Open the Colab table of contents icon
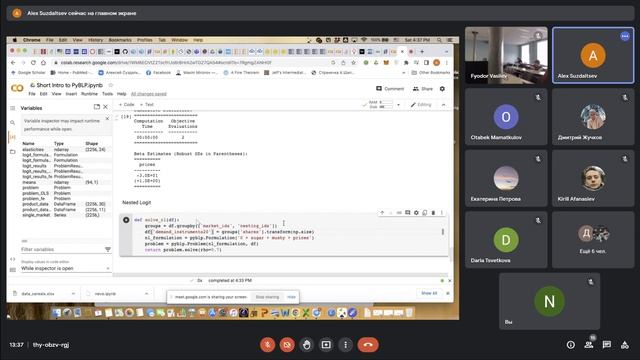The width and height of the screenshot is (640, 360). (x=13, y=108)
